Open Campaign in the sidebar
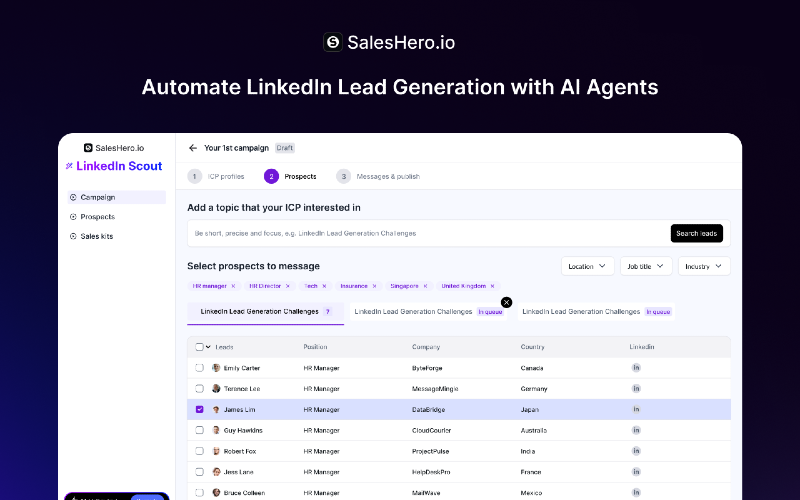Screen dimensions: 800x500 point(117,197)
